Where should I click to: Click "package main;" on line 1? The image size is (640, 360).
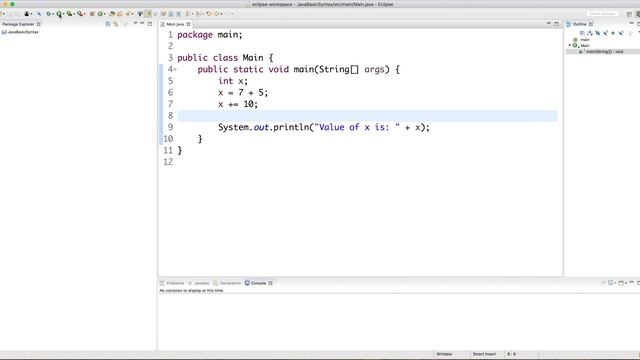coord(210,35)
